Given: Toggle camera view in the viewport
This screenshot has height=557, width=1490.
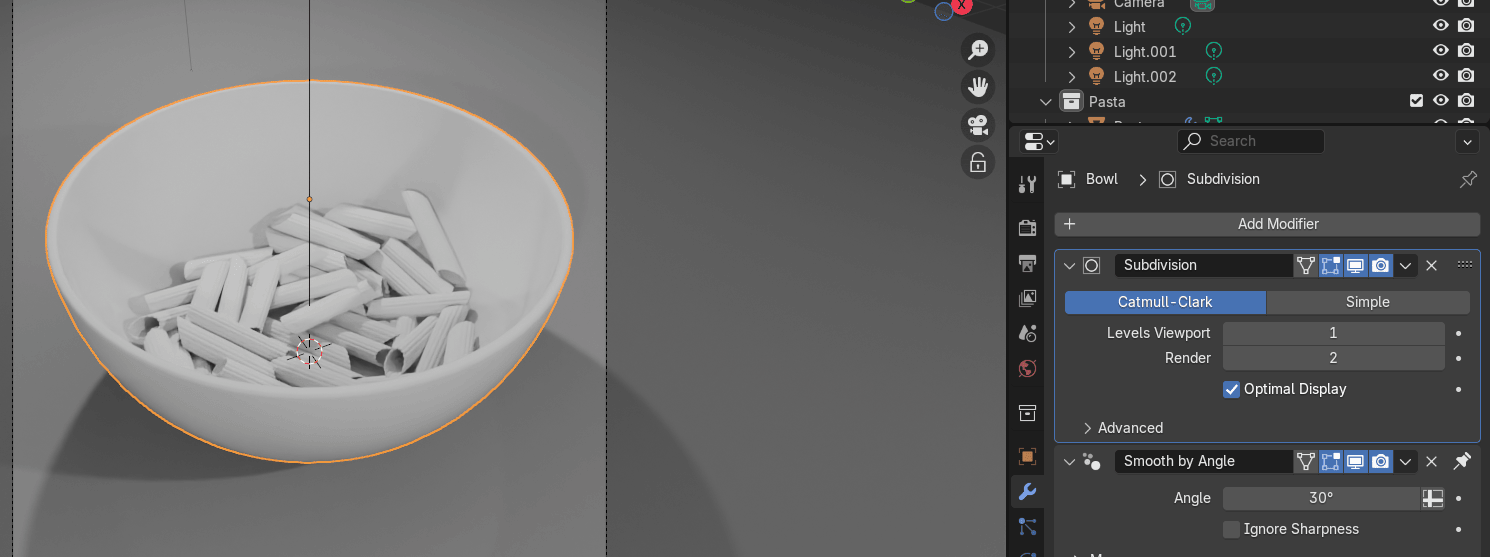Looking at the screenshot, I should 977,125.
